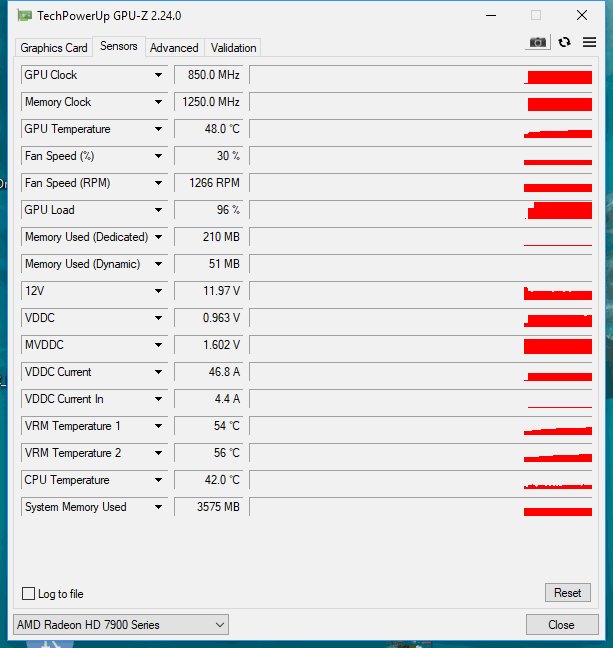This screenshot has height=648, width=613.
Task: Open the AMD Radeon HD 7900 Series selector
Action: coord(121,625)
